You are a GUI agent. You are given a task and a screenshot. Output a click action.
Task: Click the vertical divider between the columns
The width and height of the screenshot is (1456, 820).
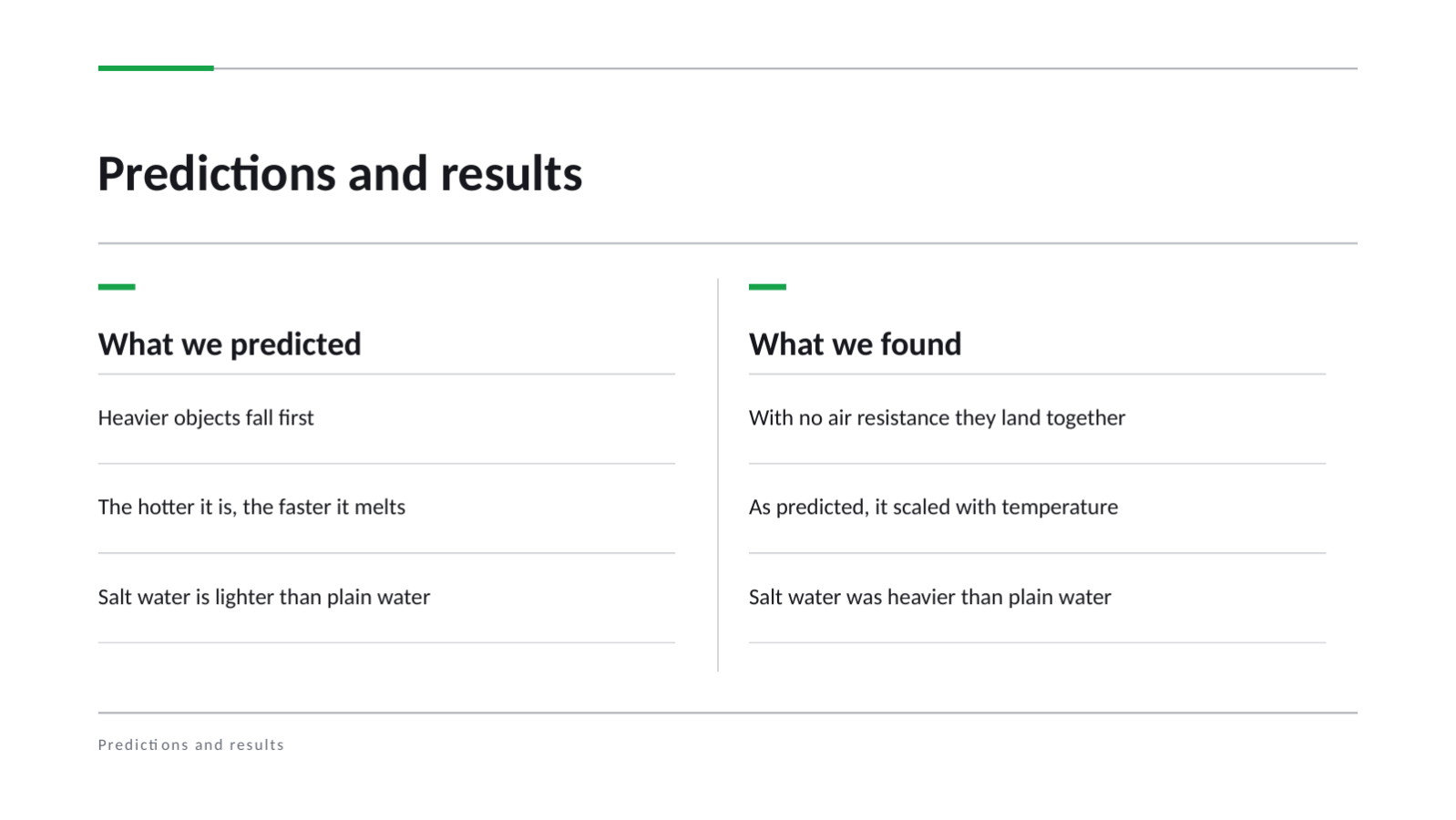pos(718,475)
